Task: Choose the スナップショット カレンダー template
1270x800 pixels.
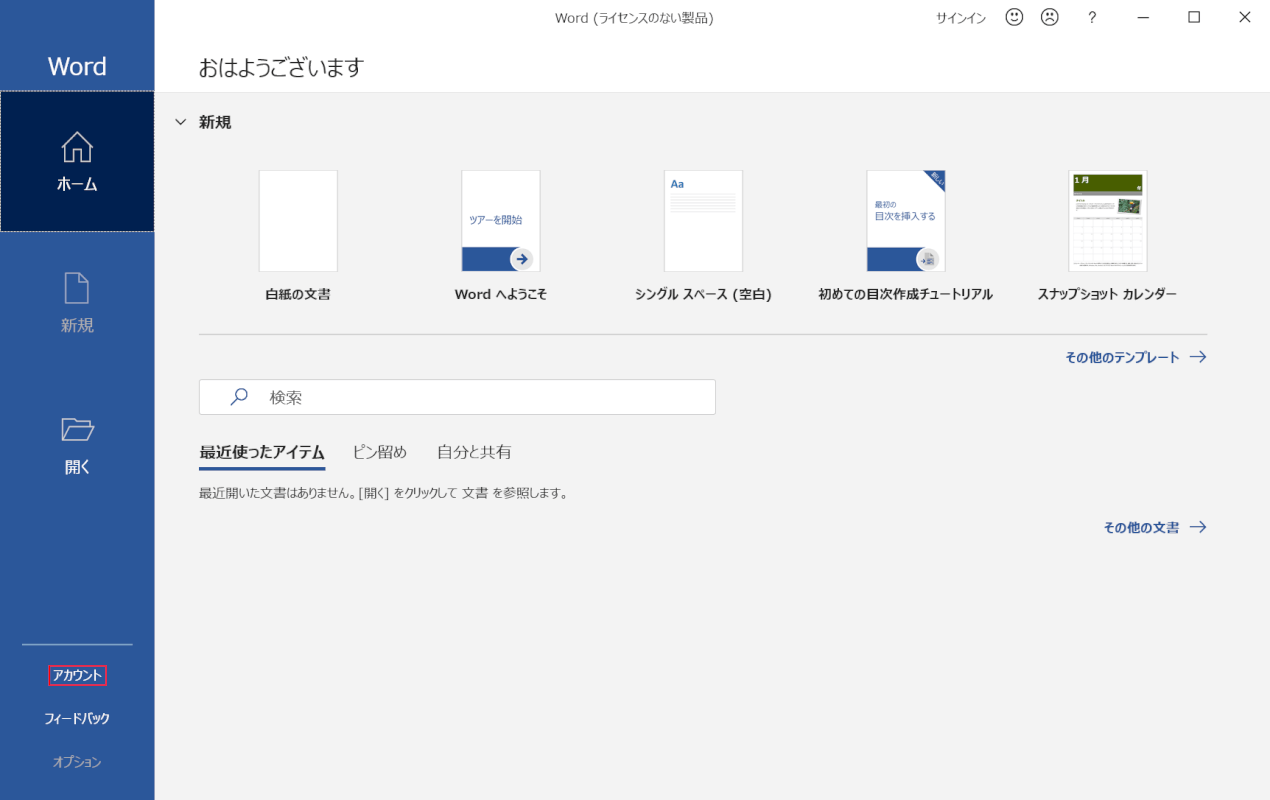Action: (1107, 221)
